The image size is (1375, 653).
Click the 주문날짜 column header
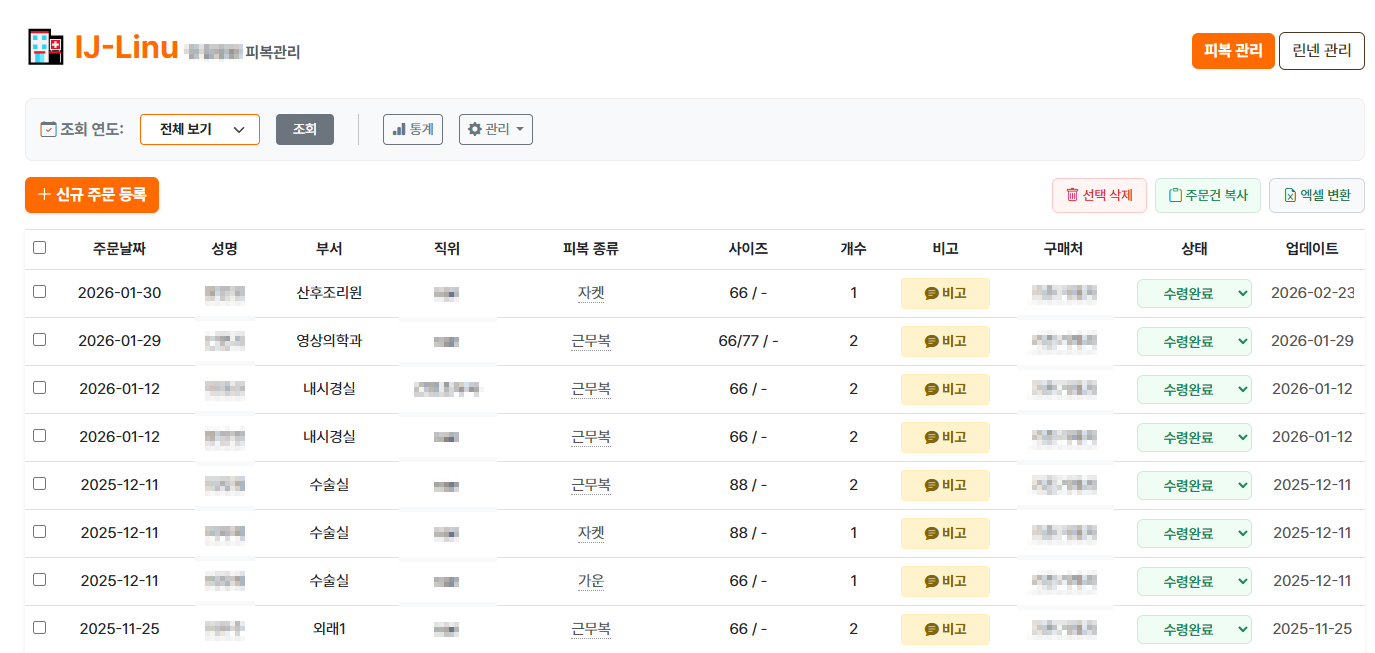[x=119, y=249]
